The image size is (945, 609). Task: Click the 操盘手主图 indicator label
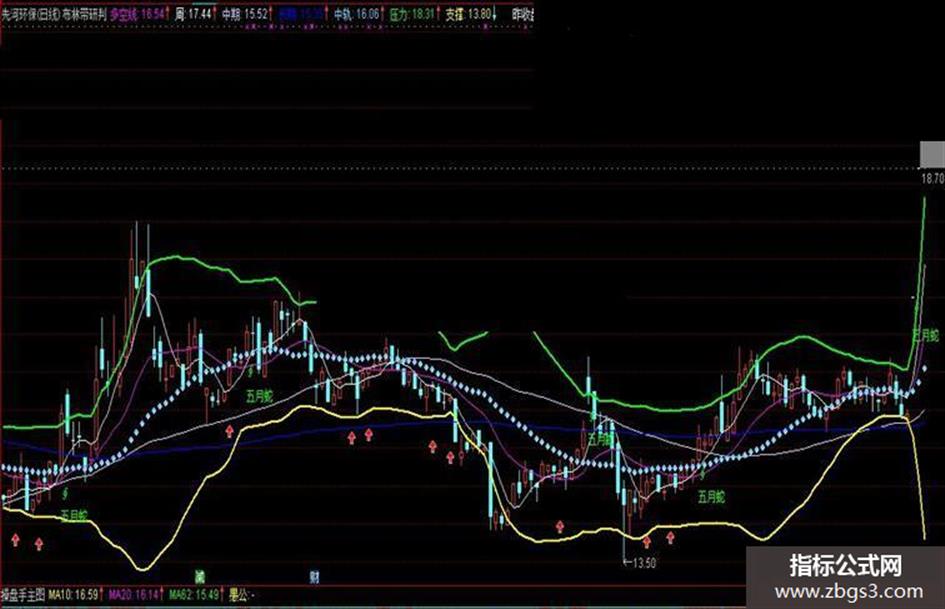pyautogui.click(x=23, y=596)
